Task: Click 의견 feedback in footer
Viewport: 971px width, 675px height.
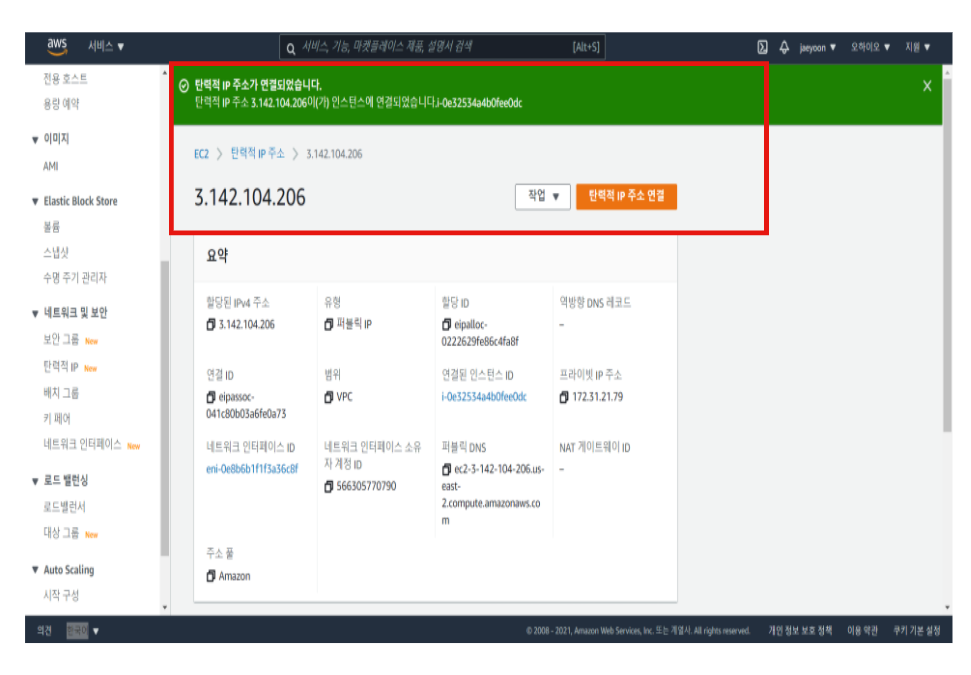Action: (44, 630)
